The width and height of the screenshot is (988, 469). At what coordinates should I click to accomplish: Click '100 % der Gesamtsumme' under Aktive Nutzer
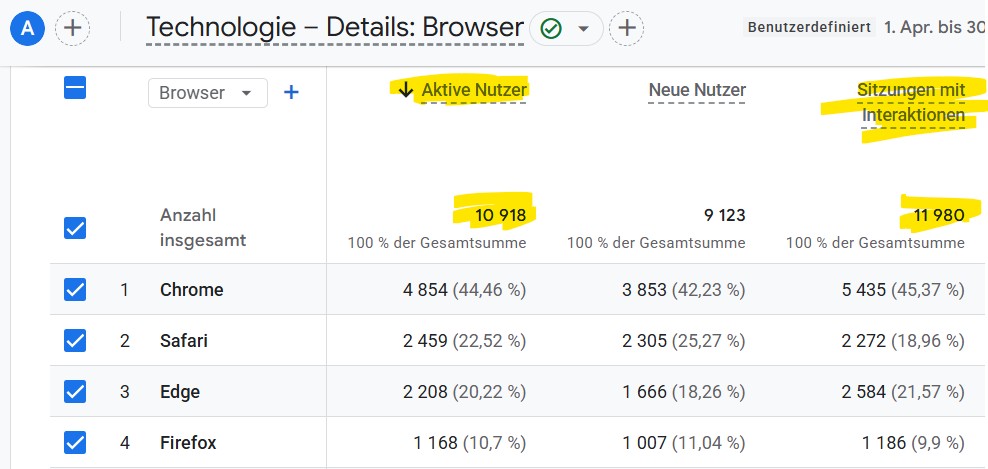[437, 243]
